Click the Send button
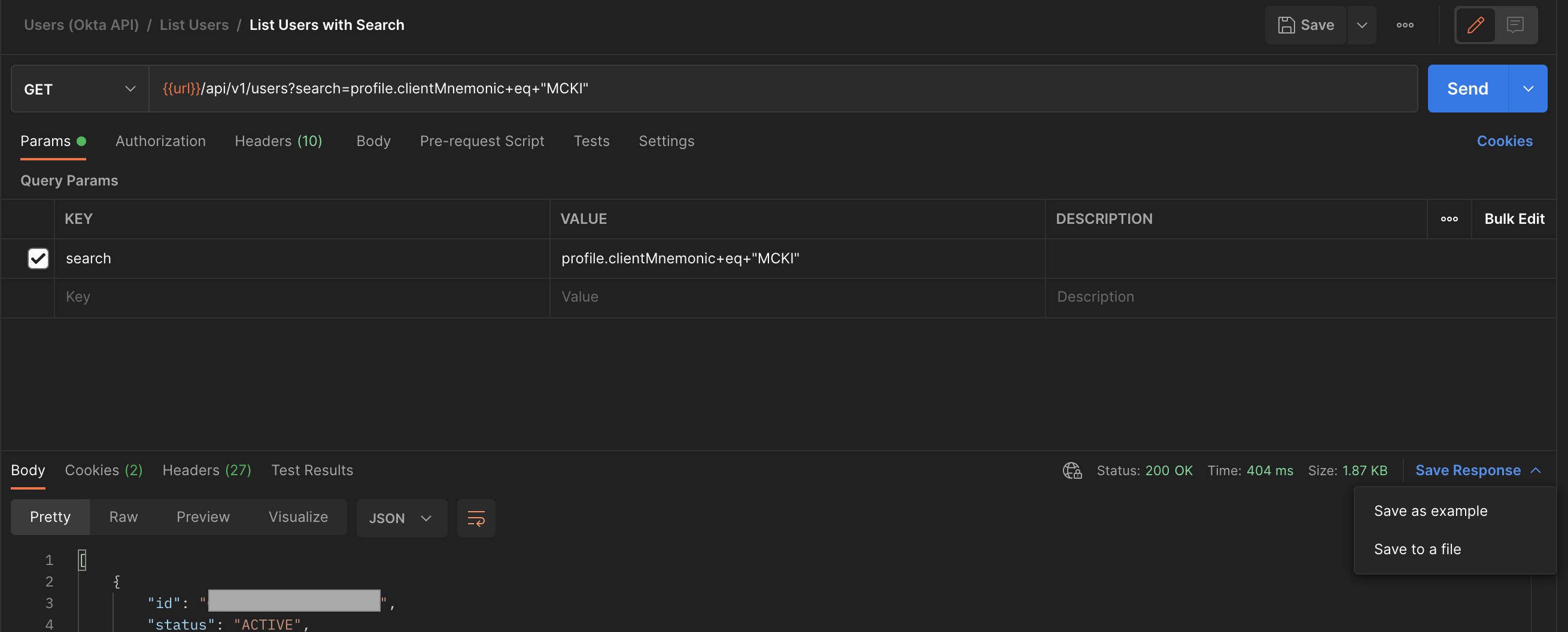The width and height of the screenshot is (1568, 632). [1467, 89]
